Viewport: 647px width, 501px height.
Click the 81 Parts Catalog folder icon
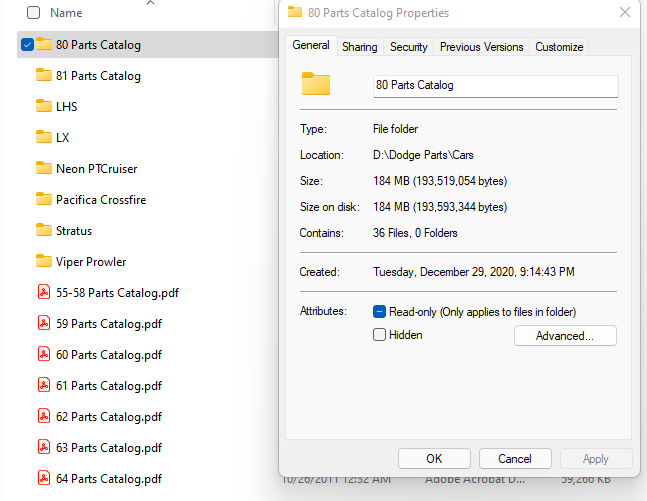[x=44, y=75]
